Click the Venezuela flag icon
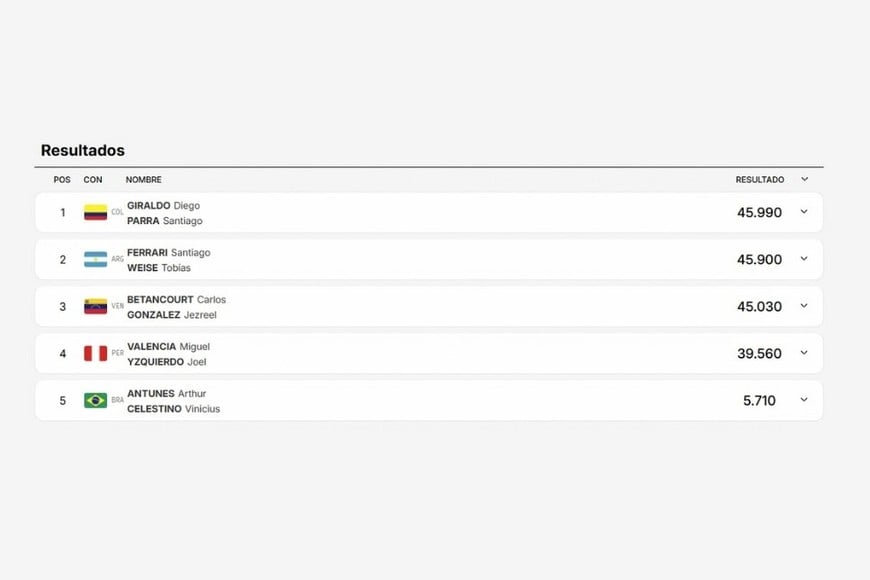The width and height of the screenshot is (870, 580). (95, 306)
